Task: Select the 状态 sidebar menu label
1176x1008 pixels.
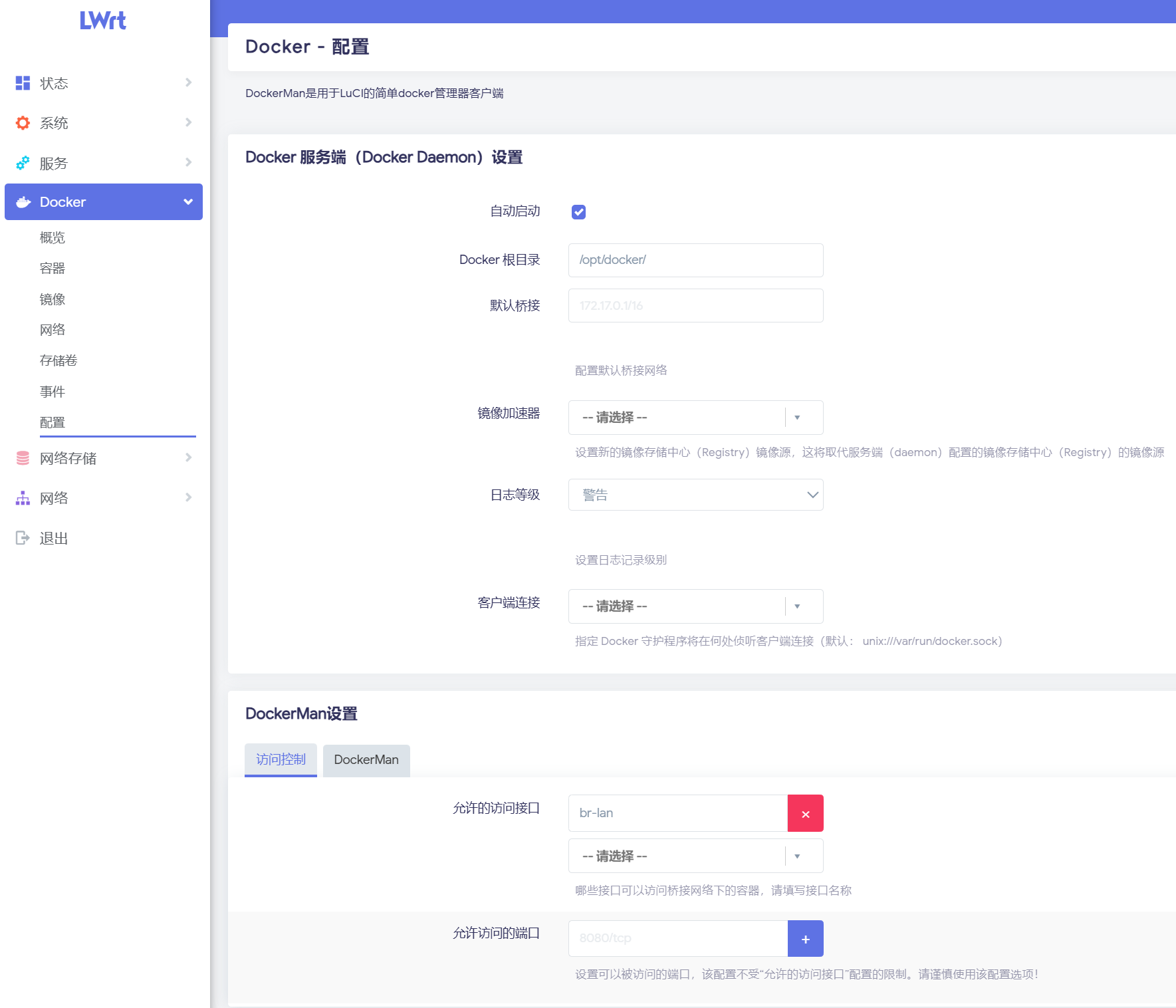Action: coord(54,83)
